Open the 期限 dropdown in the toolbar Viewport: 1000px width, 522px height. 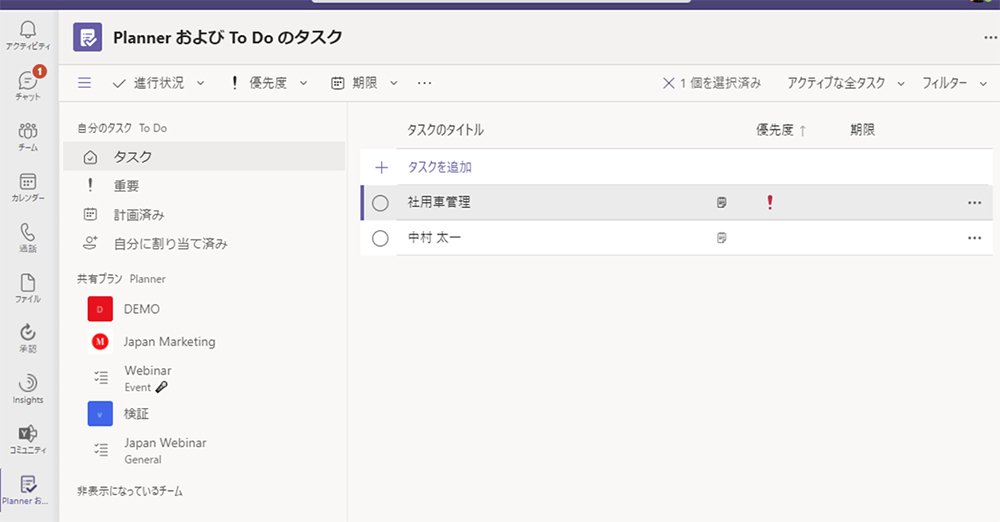tap(365, 83)
